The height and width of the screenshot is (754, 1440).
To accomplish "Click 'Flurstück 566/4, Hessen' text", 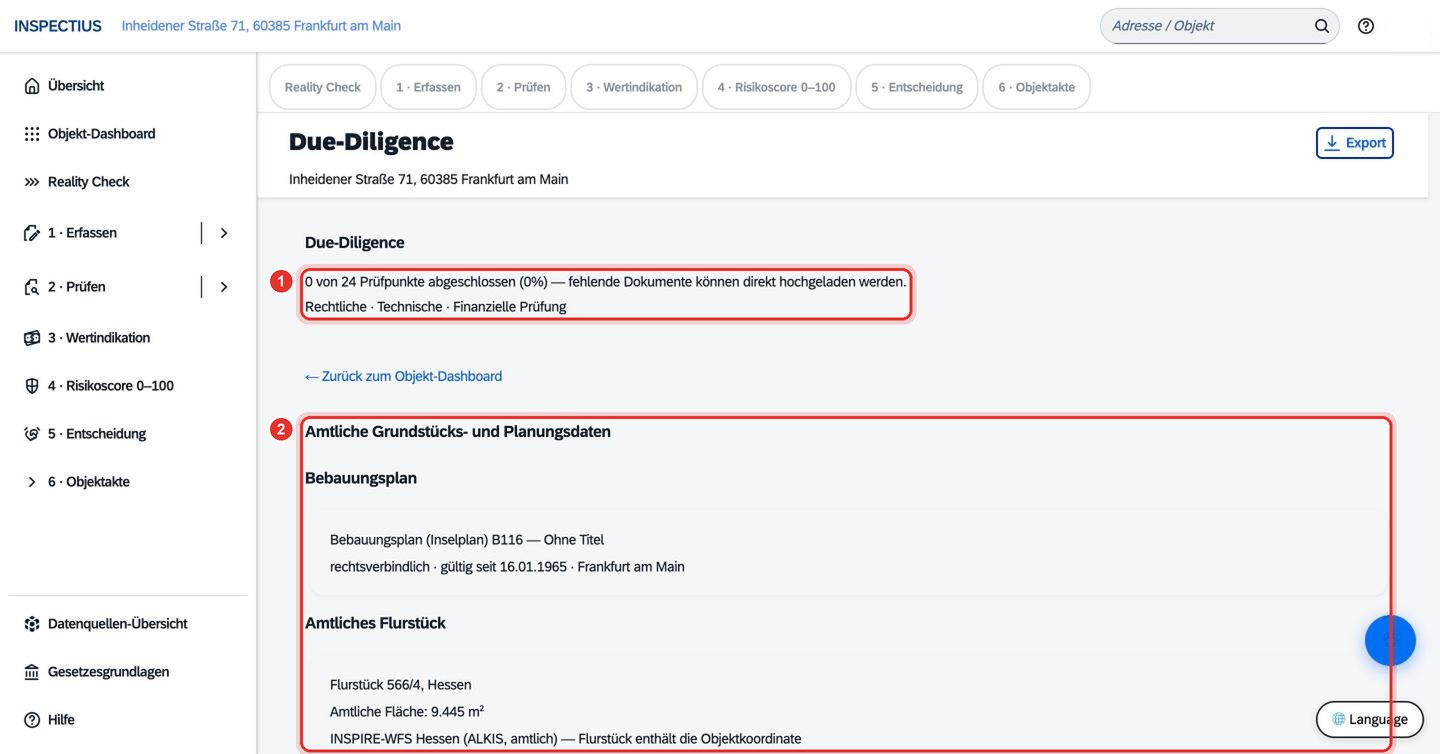I will pos(401,685).
